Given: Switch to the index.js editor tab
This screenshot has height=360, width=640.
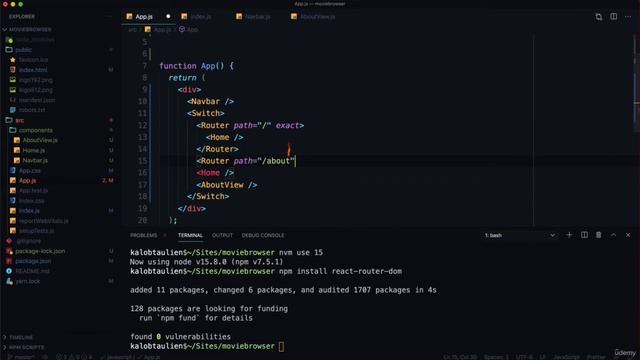Looking at the screenshot, I should 200,17.
